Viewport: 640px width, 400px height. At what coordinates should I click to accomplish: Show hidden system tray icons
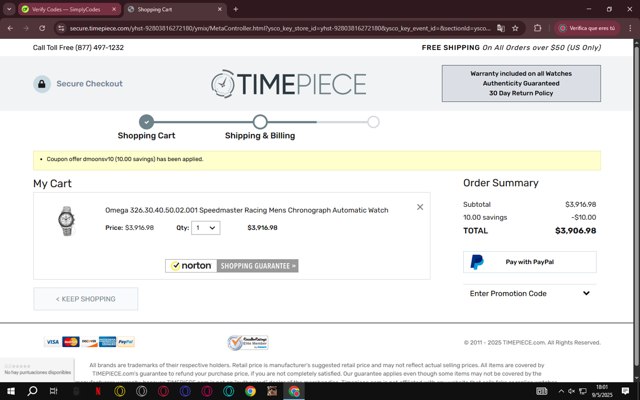[561, 391]
